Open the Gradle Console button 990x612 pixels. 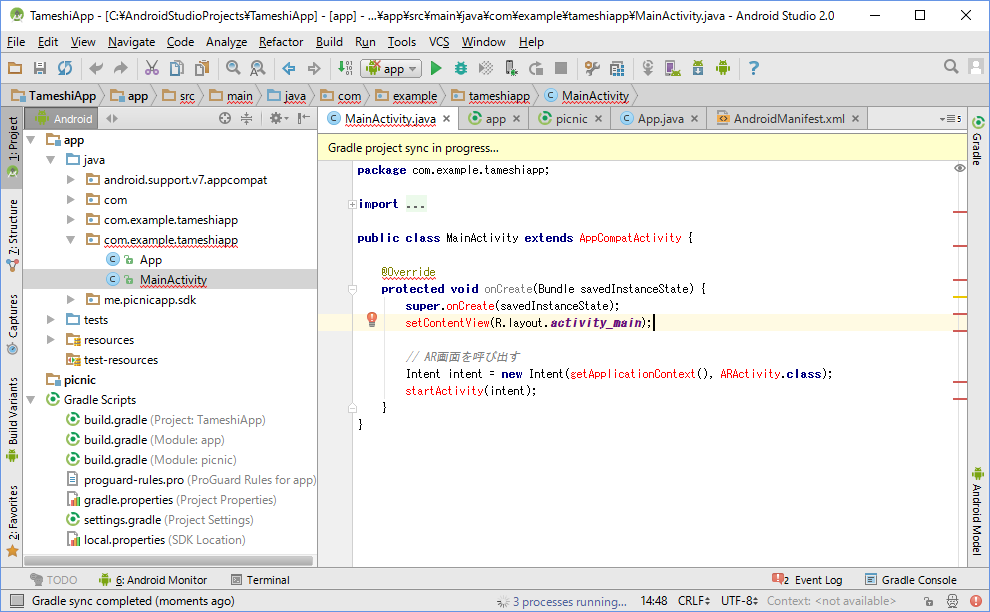tap(910, 580)
